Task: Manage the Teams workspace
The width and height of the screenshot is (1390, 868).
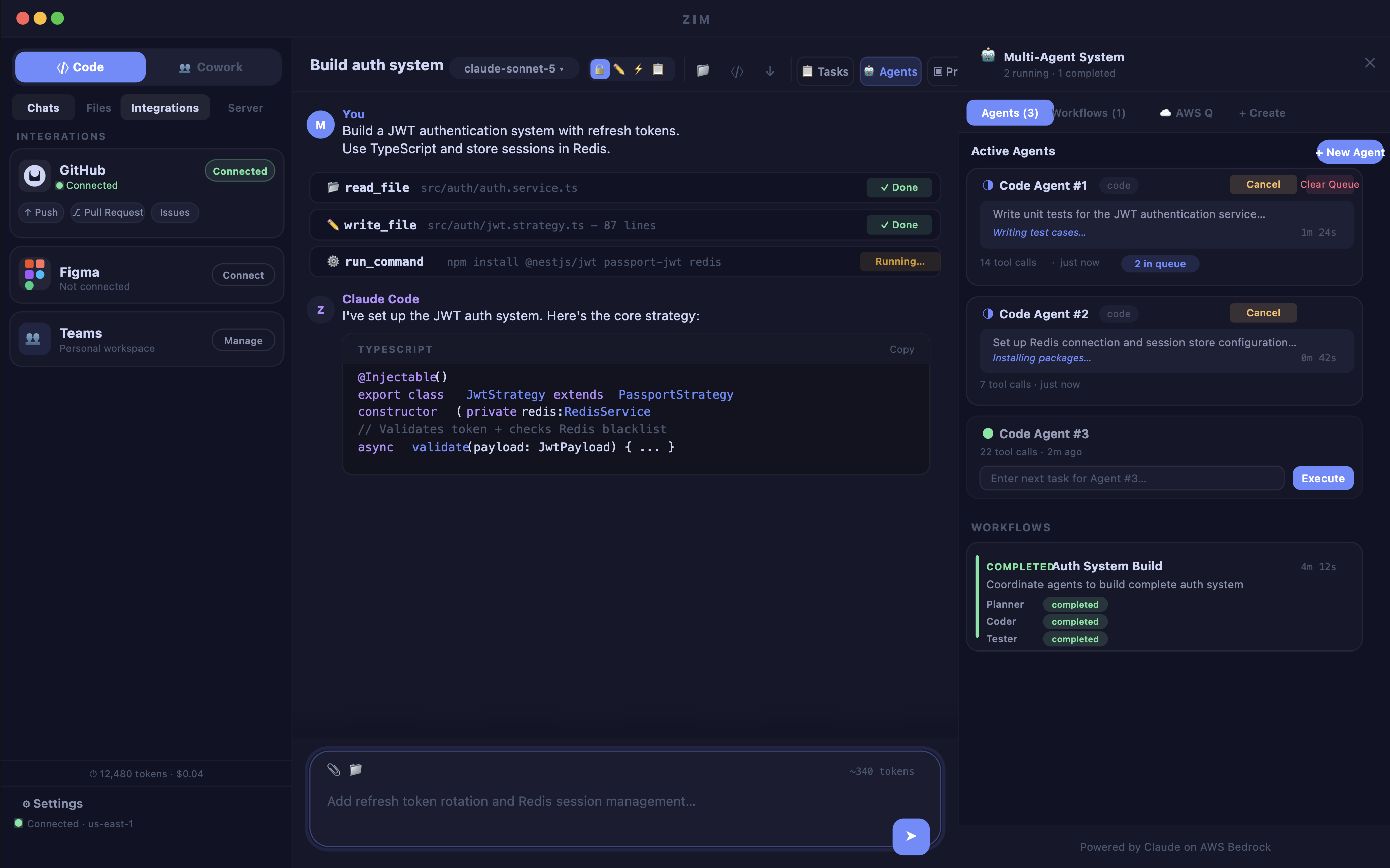Action: [243, 340]
